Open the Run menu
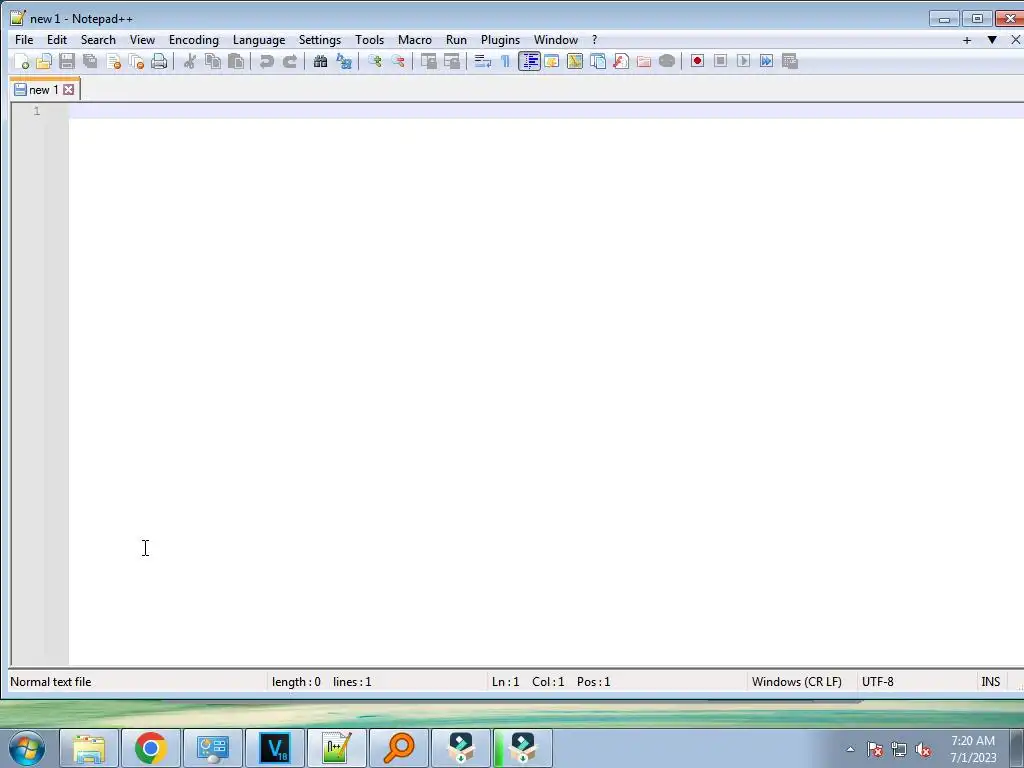 pyautogui.click(x=456, y=40)
